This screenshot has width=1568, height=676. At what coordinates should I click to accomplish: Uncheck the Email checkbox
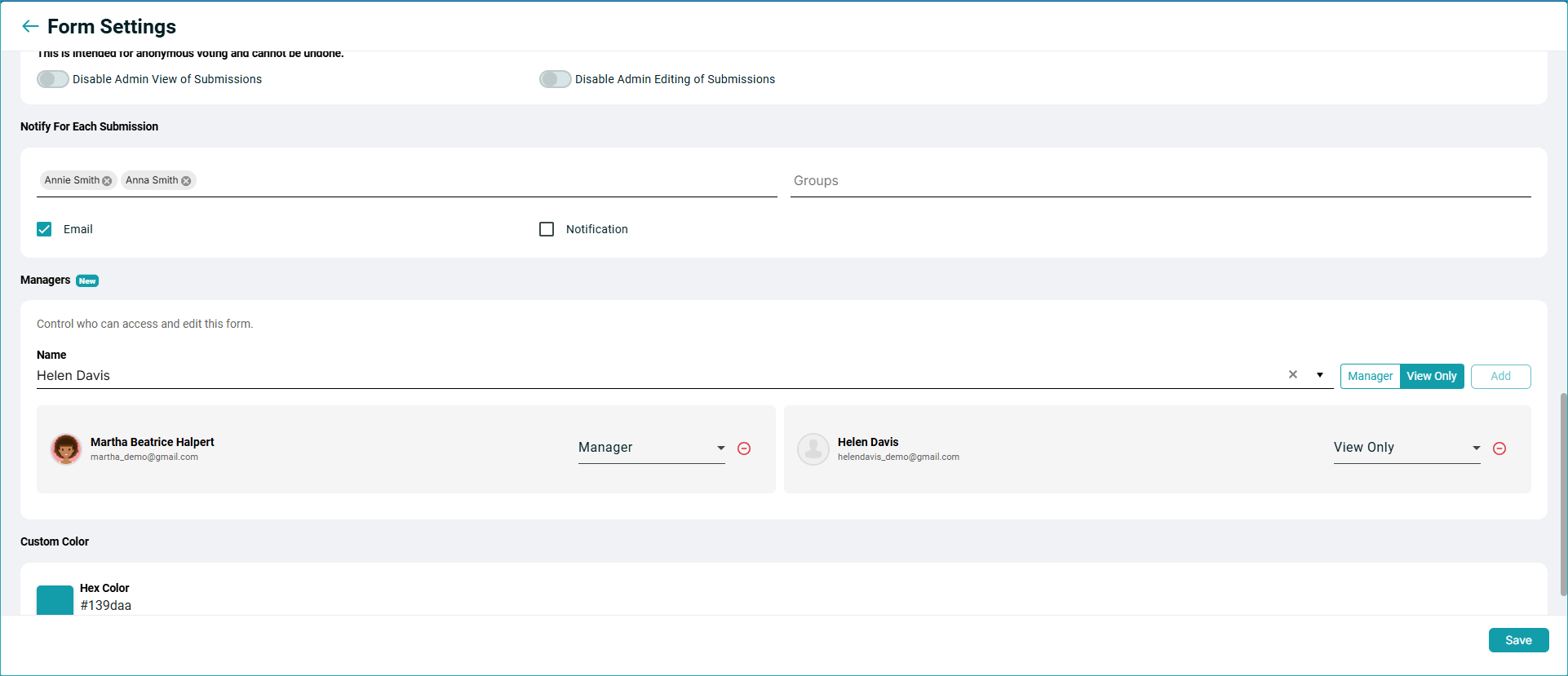(44, 229)
